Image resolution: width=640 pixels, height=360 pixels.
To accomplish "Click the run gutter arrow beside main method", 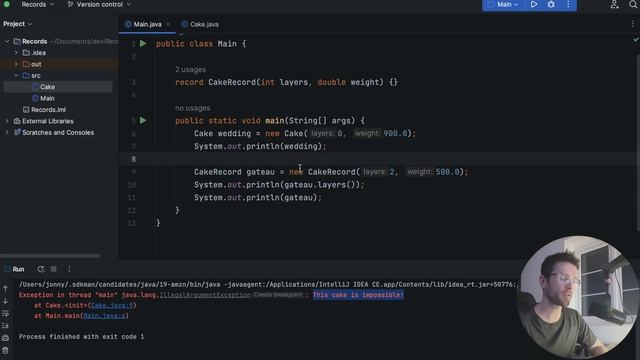I will click(143, 120).
